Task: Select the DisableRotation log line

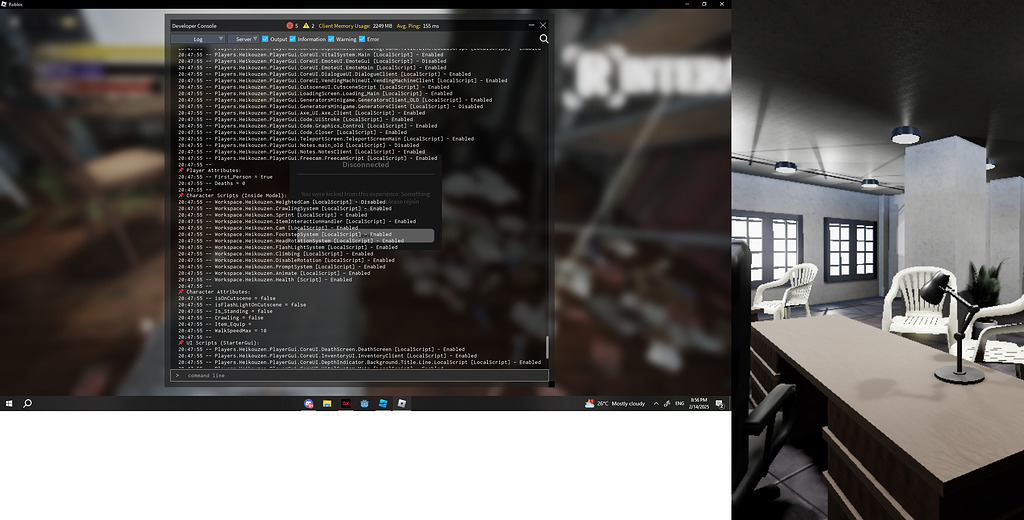Action: (x=287, y=260)
